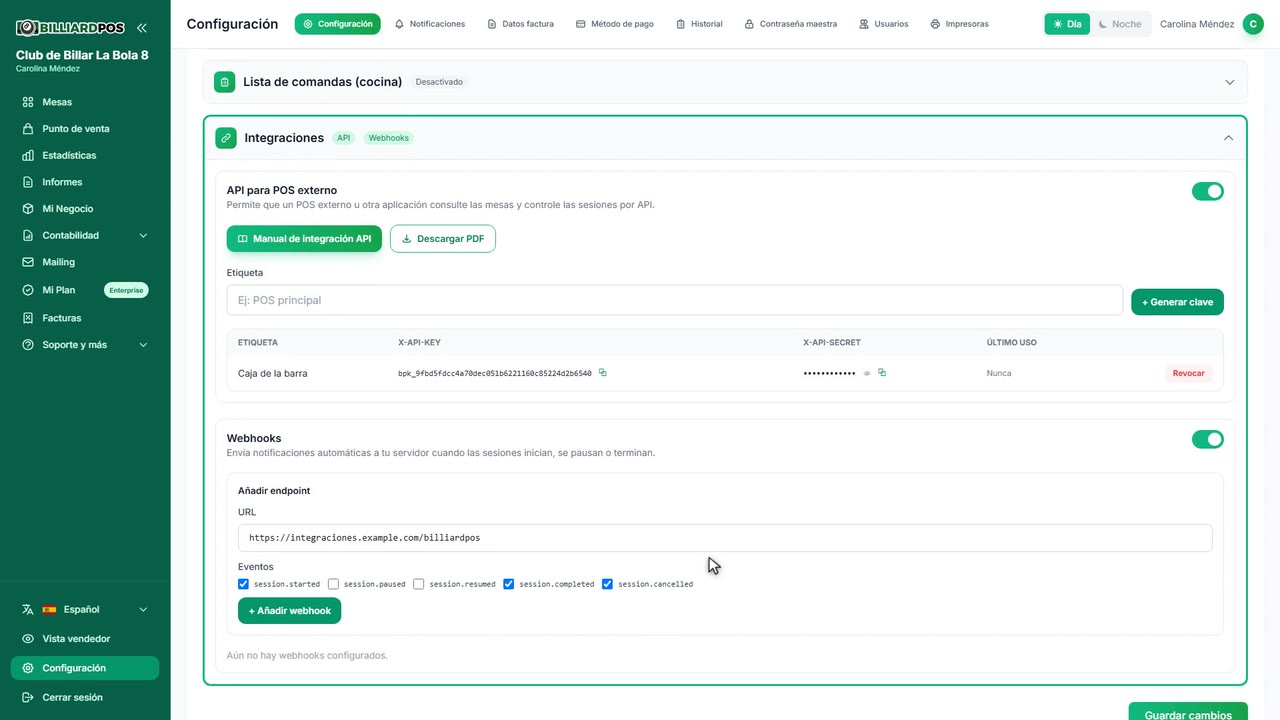
Task: Open the Español language dropdown
Action: [x=85, y=610]
